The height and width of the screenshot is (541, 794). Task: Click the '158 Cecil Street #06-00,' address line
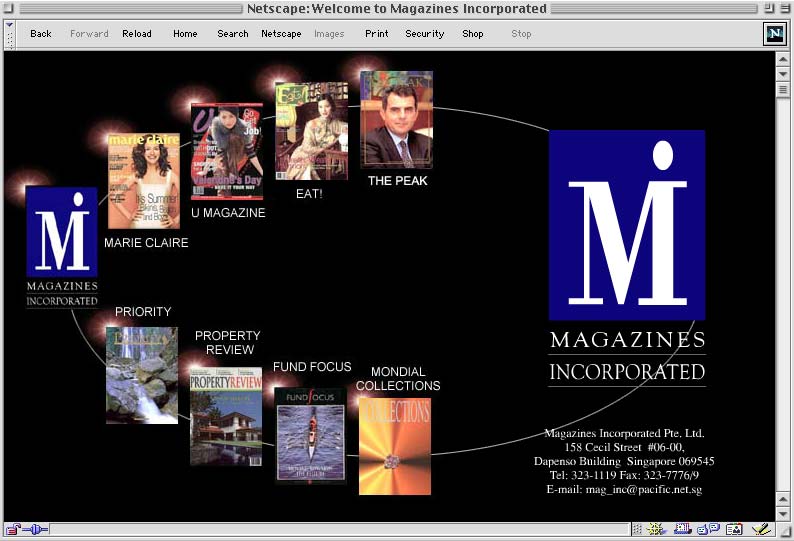tap(624, 447)
